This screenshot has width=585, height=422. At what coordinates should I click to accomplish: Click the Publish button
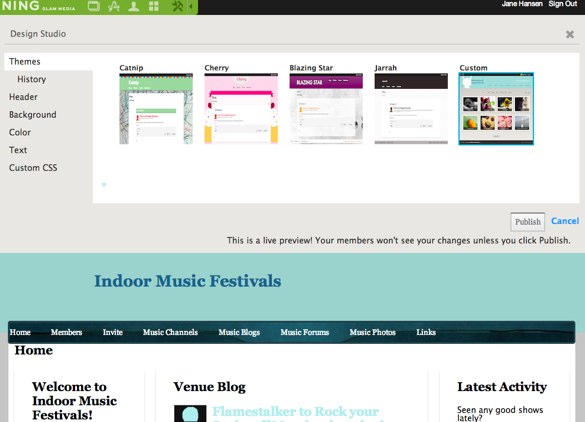pos(528,222)
